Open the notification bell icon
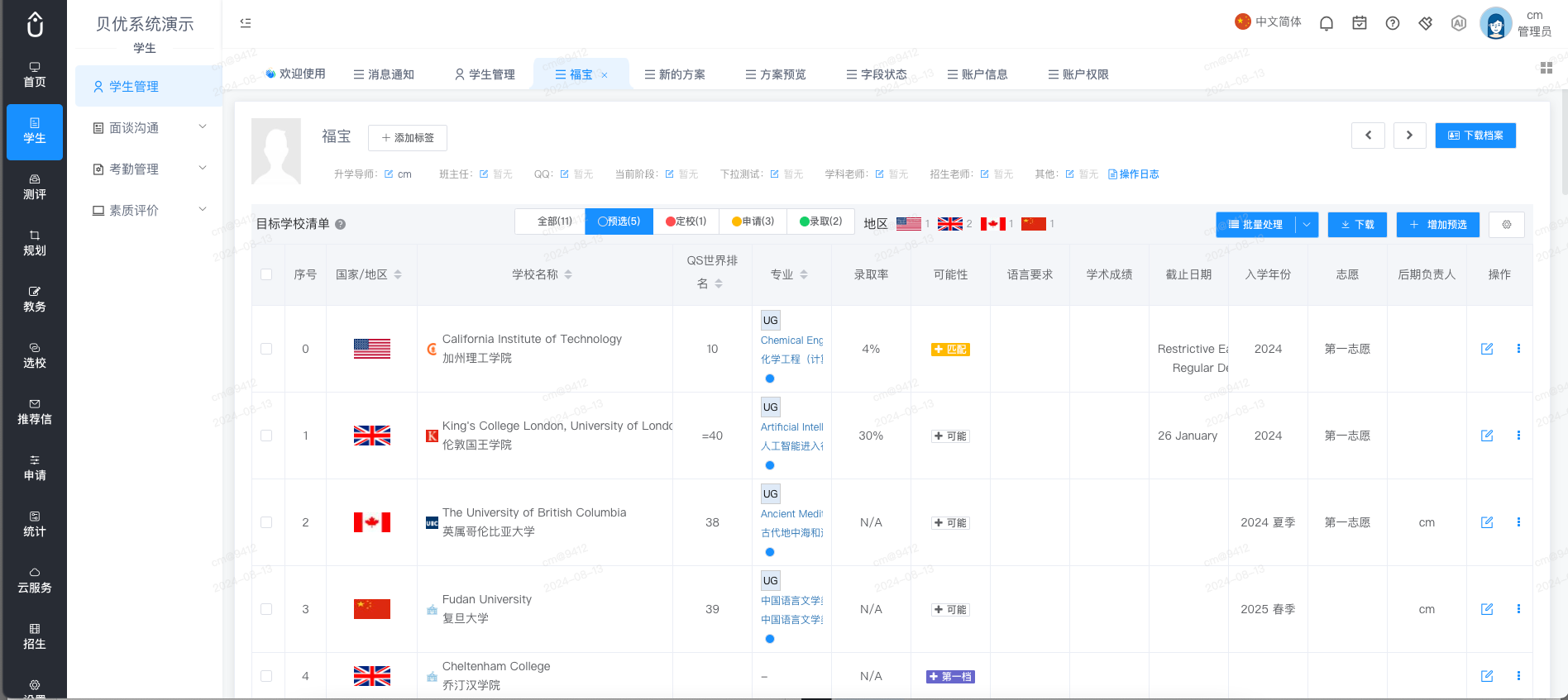This screenshot has height=700, width=1568. [1327, 23]
